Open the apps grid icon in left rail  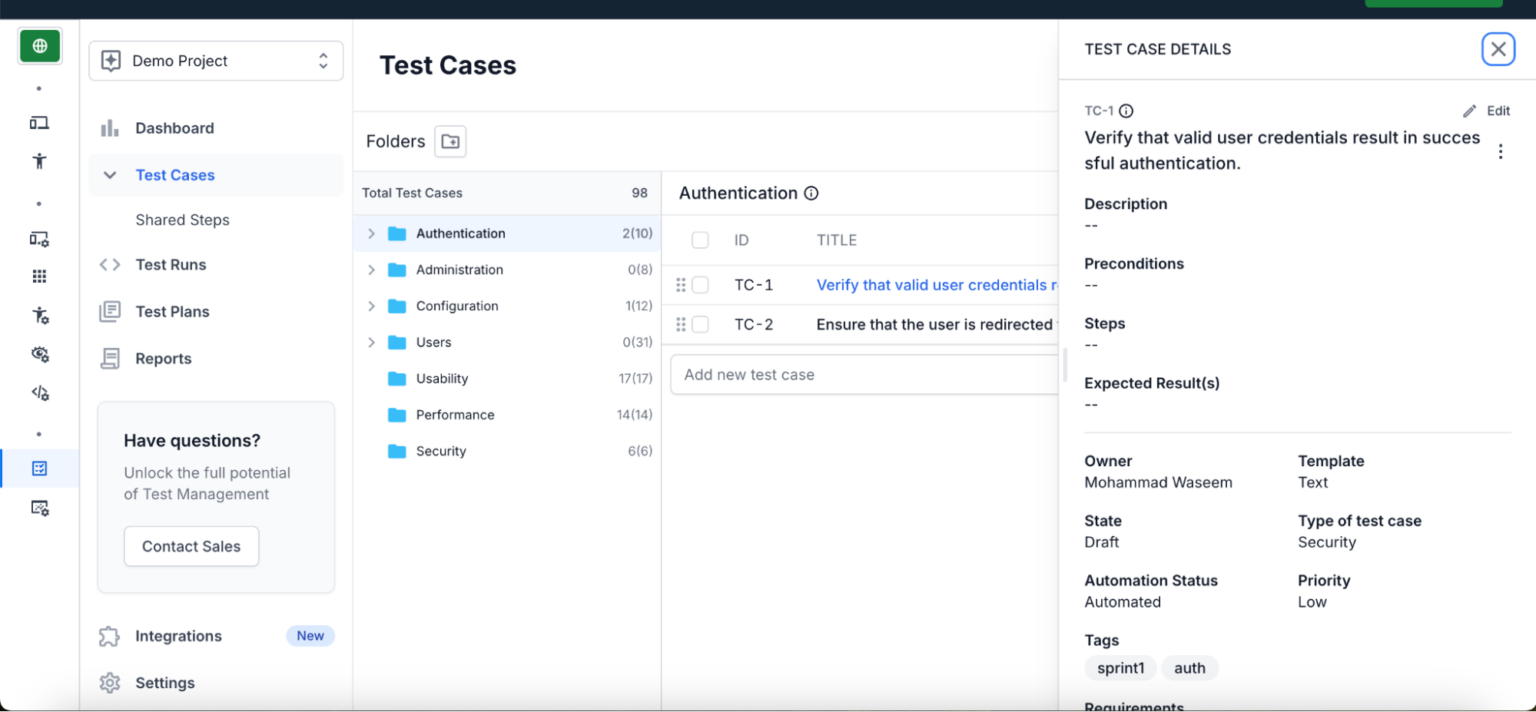pos(39,276)
